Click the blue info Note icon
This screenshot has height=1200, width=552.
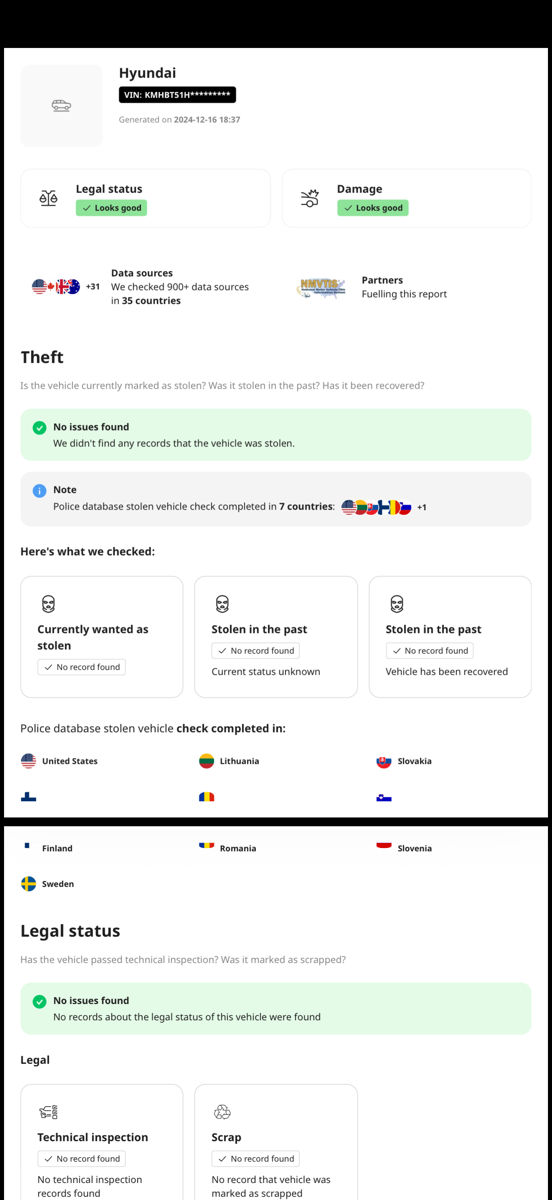pyautogui.click(x=39, y=490)
